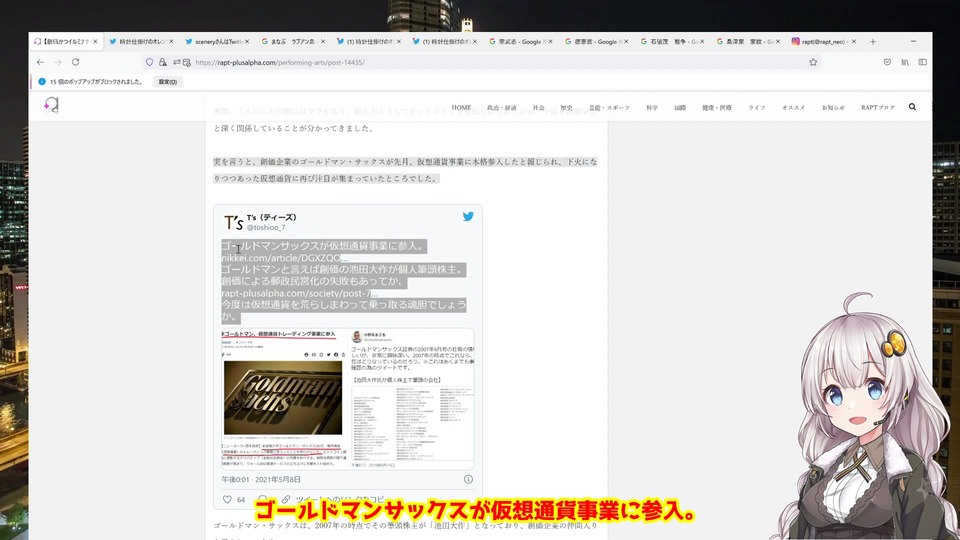The height and width of the screenshot is (540, 960).
Task: Open 芸能・スポーツ navigation item
Action: click(609, 107)
